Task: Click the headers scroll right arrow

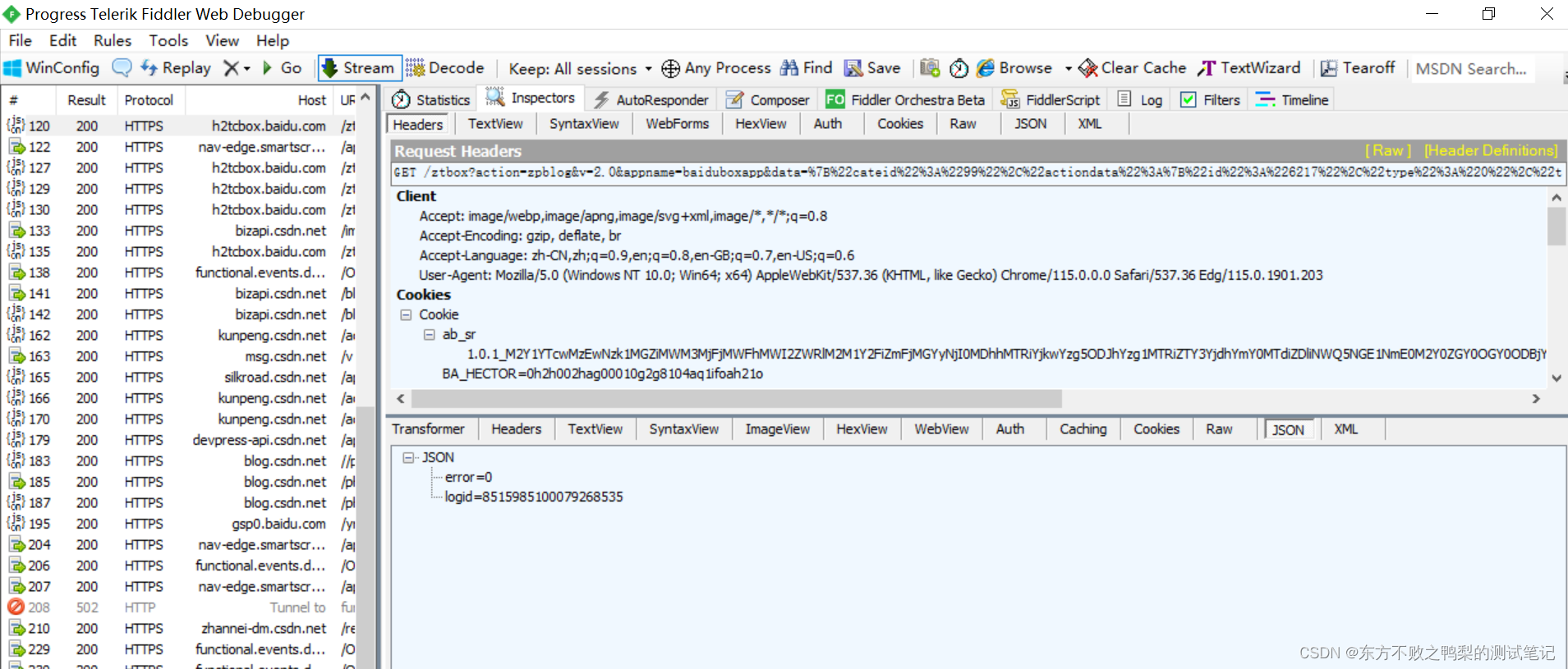Action: (1536, 399)
